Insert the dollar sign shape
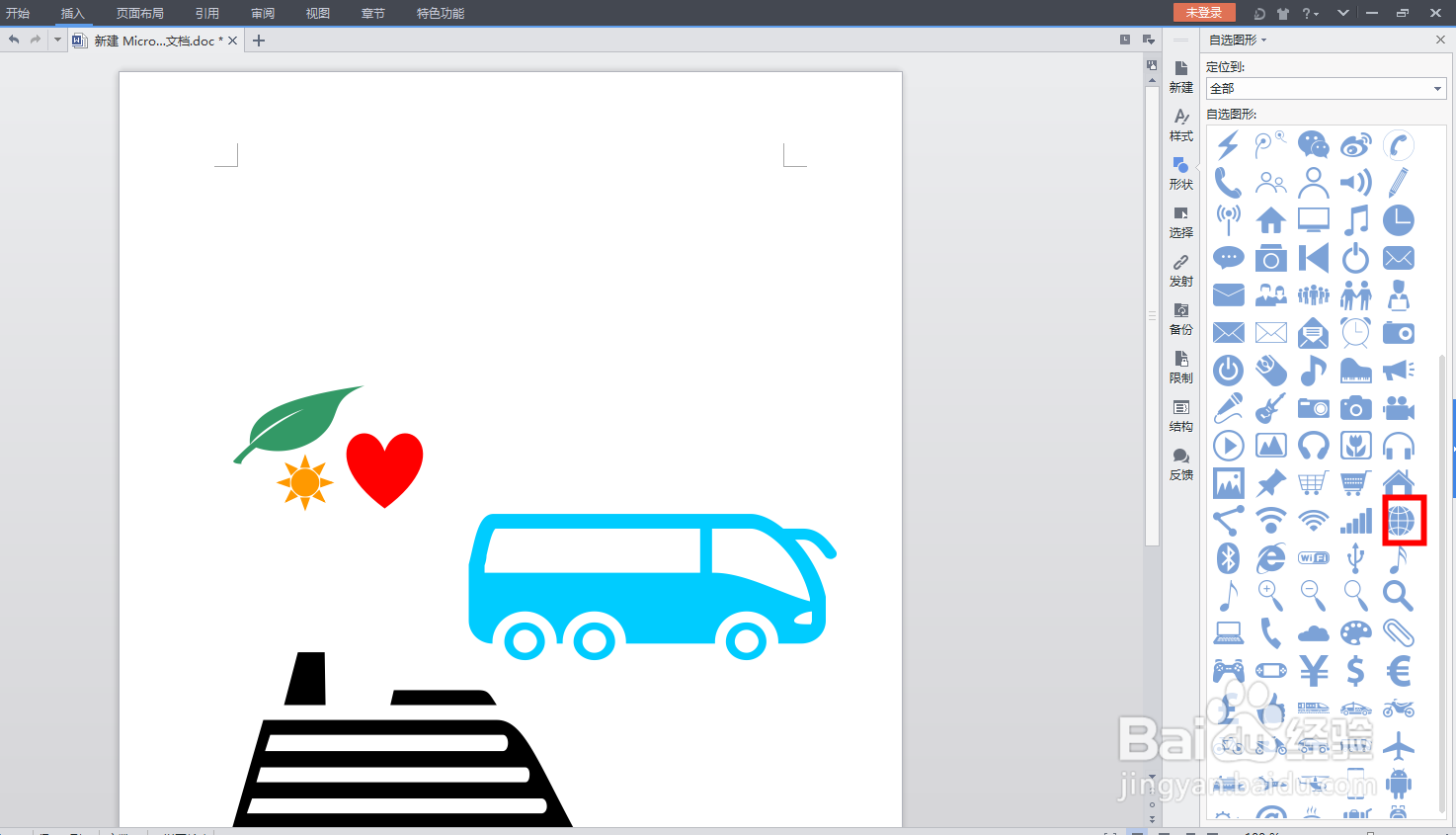 (x=1356, y=671)
